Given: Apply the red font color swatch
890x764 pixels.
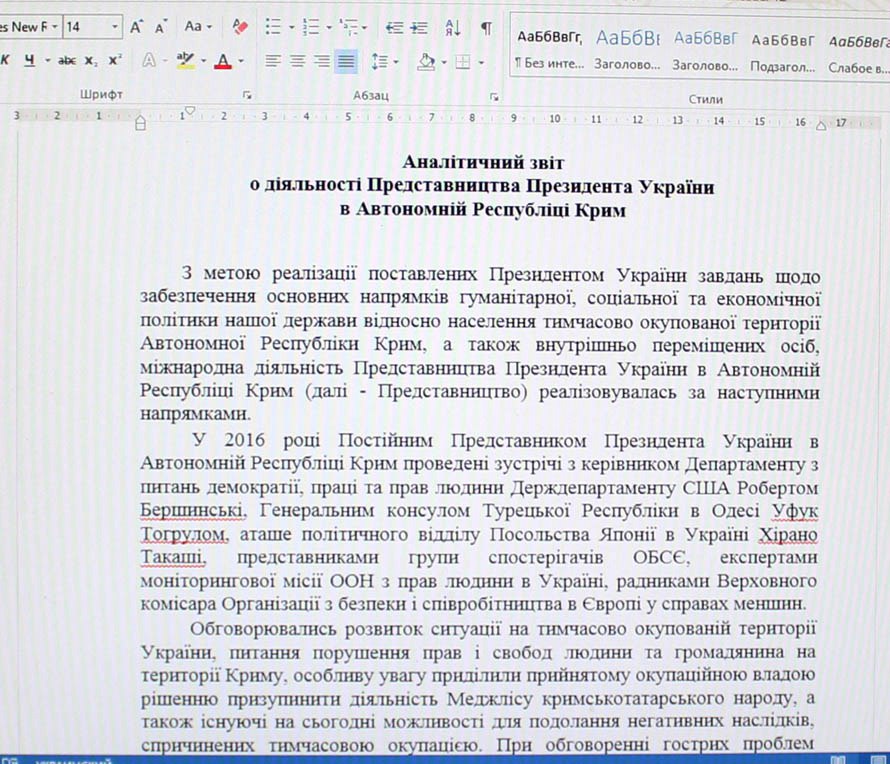Looking at the screenshot, I should click(x=220, y=61).
